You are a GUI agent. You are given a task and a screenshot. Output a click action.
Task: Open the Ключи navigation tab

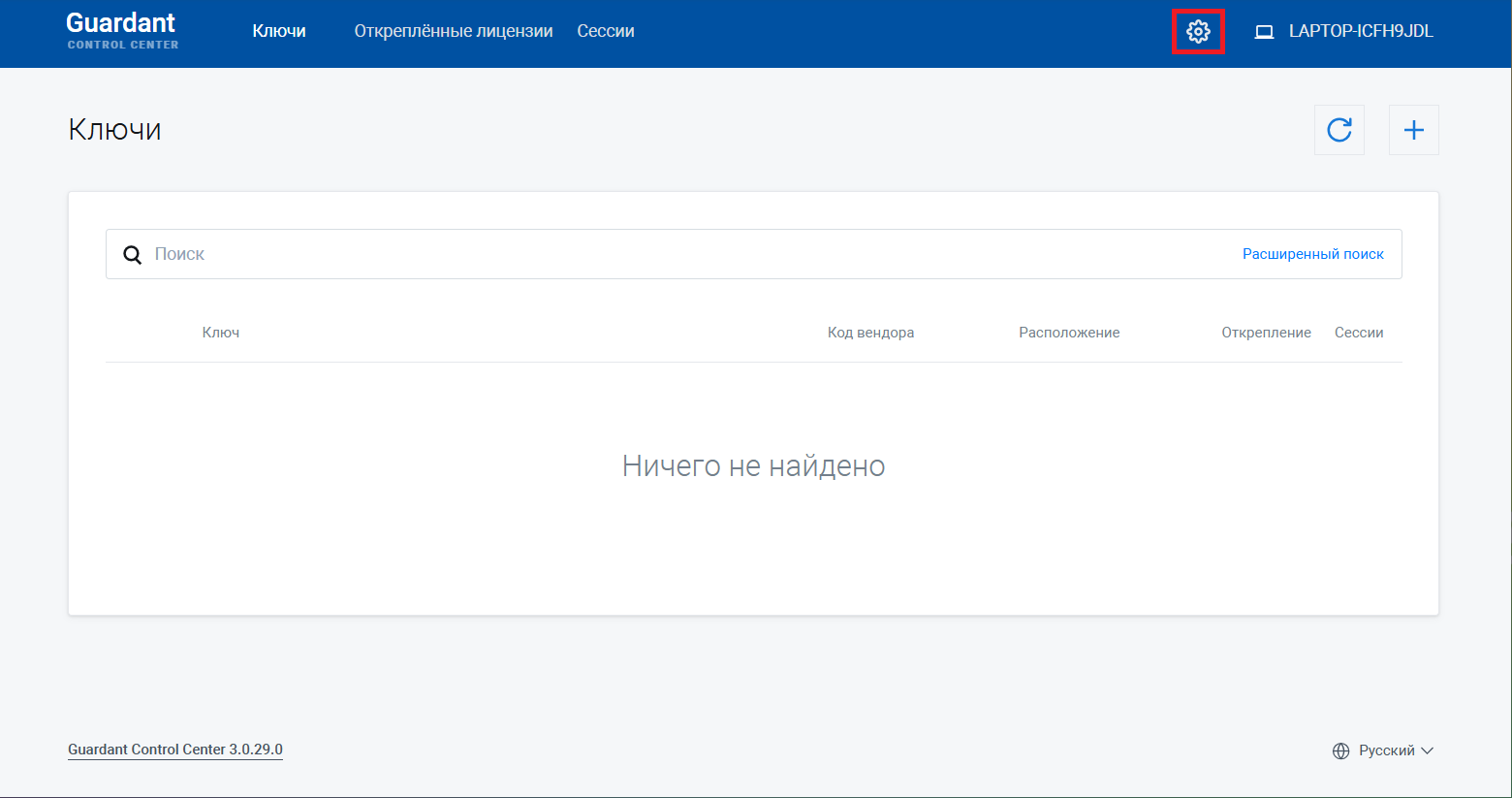click(x=279, y=31)
